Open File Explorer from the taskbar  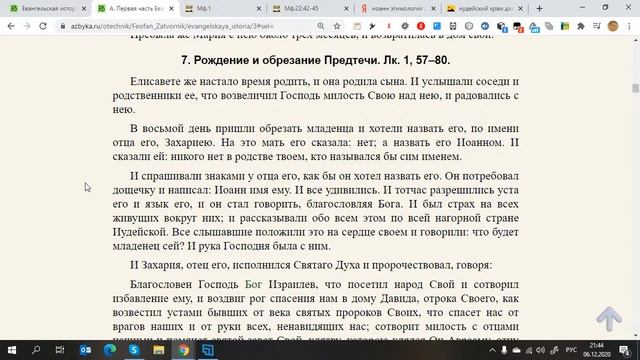[x=159, y=350]
